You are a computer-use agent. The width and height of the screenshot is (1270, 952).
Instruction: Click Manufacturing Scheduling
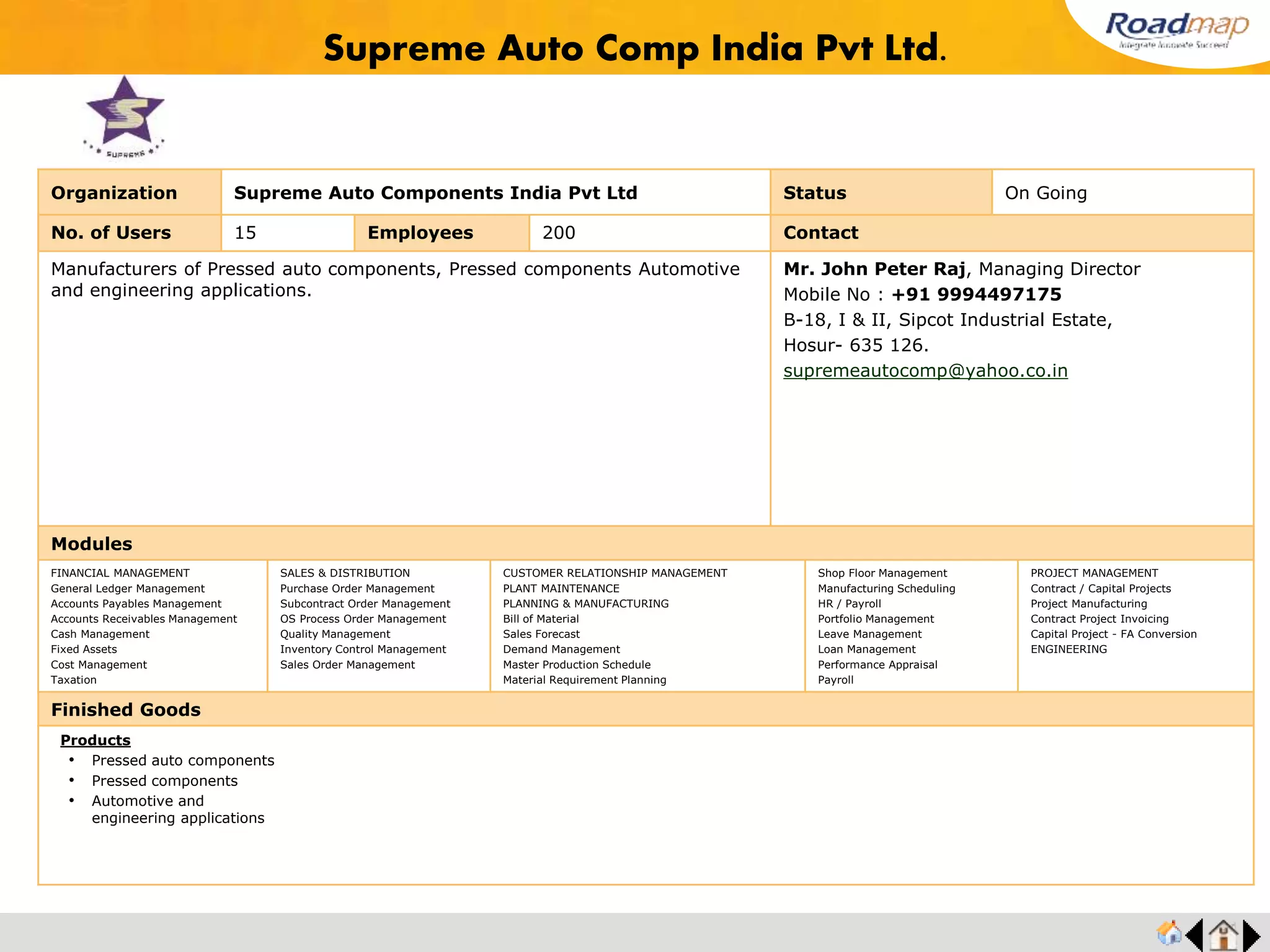[x=886, y=588]
